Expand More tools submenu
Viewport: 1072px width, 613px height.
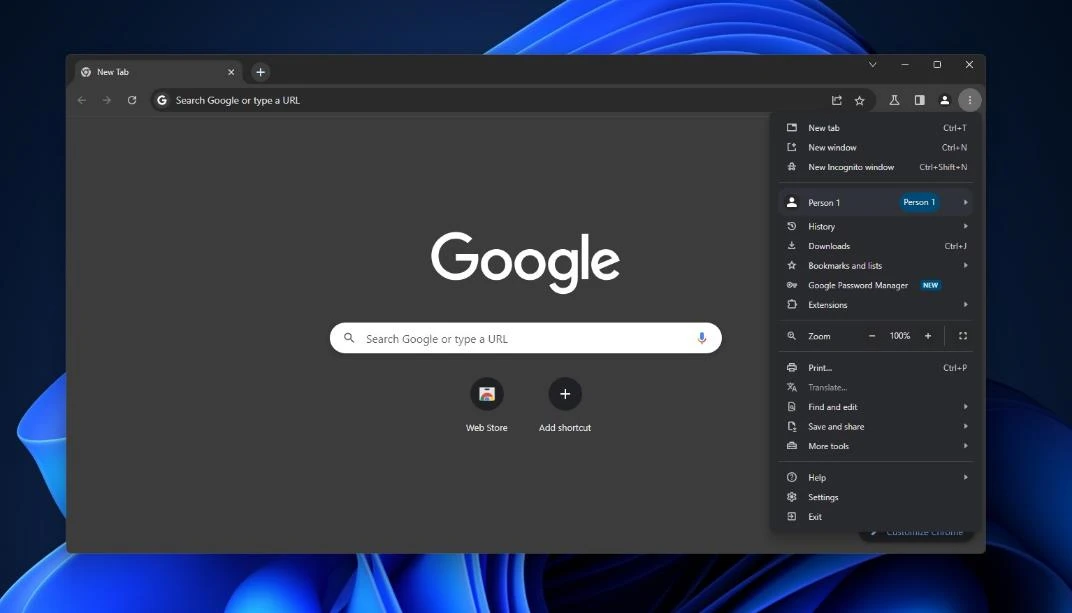pos(876,446)
